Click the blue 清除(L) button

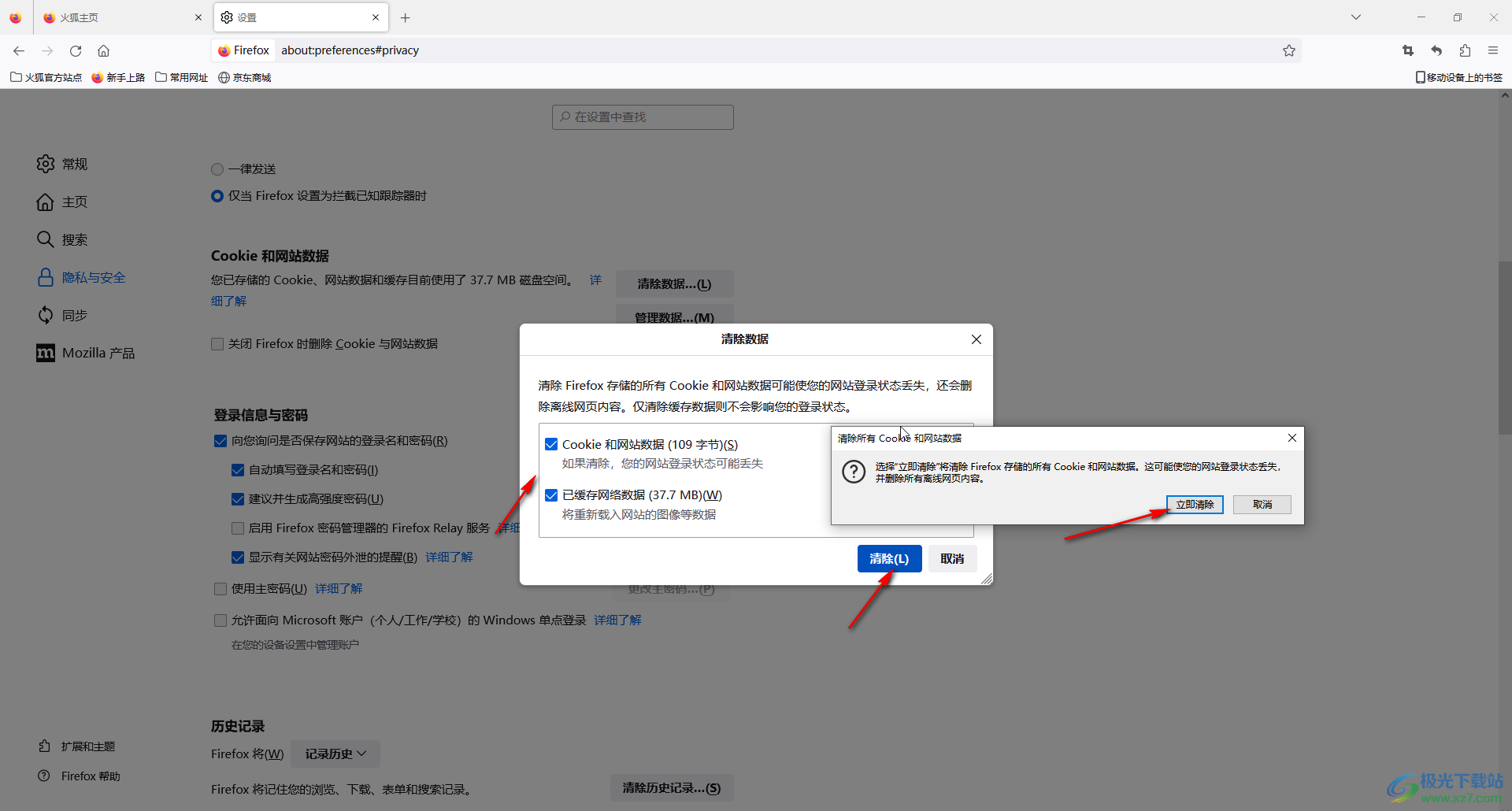click(x=889, y=558)
